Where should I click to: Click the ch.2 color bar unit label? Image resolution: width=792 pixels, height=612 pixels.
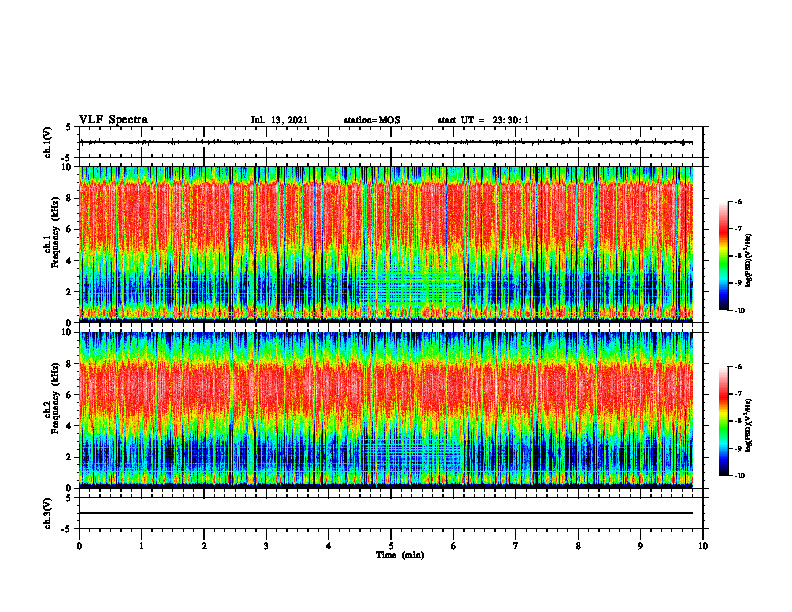pos(749,426)
